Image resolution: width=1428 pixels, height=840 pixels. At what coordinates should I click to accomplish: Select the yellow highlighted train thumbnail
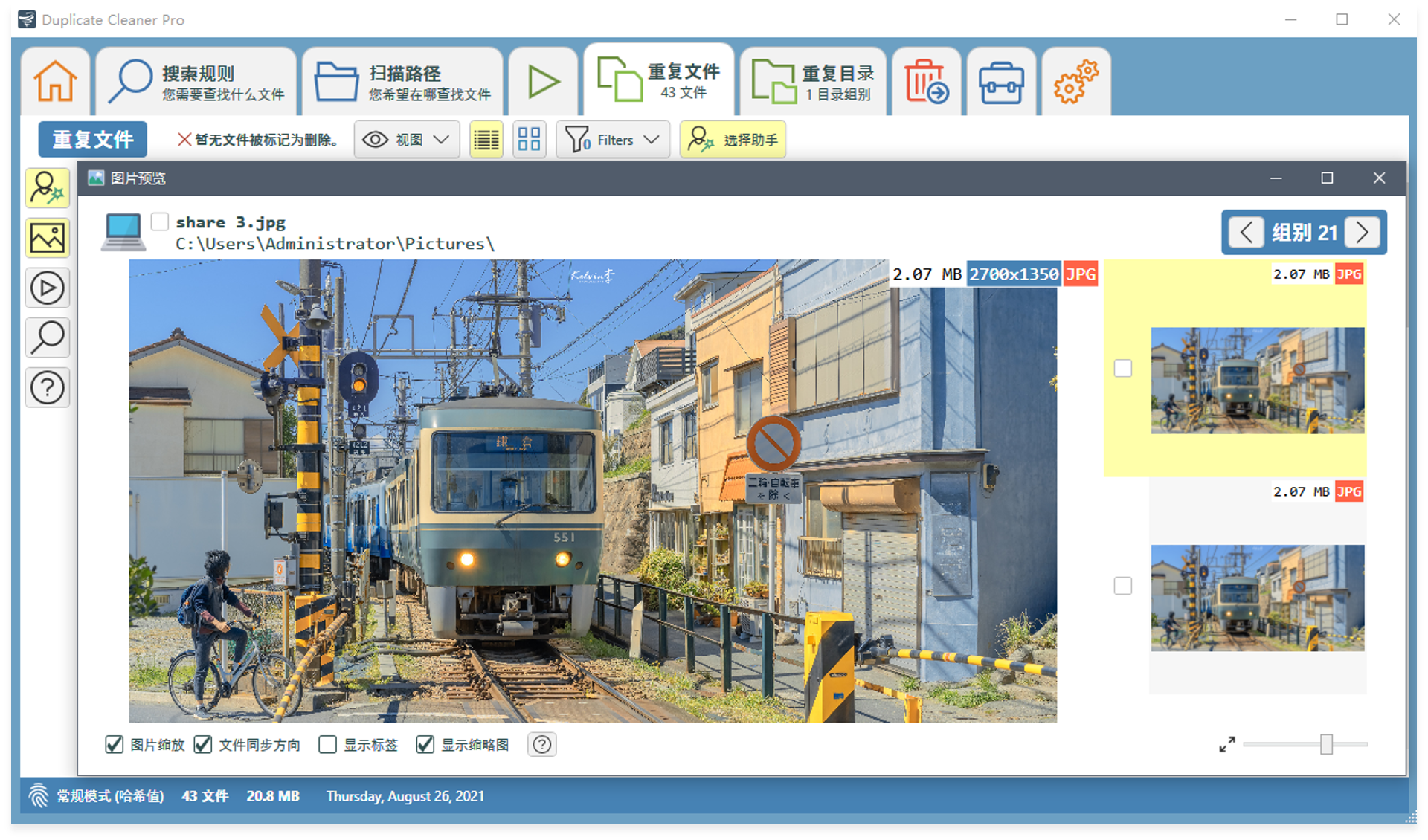click(x=1258, y=380)
